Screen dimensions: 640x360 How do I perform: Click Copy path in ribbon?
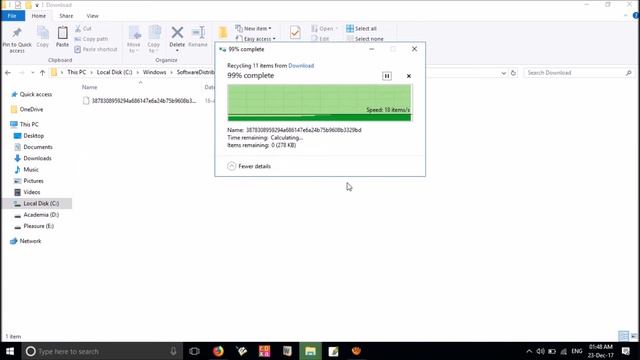coord(91,39)
